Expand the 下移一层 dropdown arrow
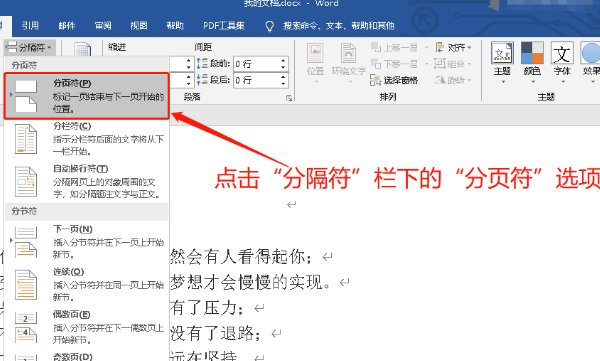600x361 pixels. pos(426,64)
